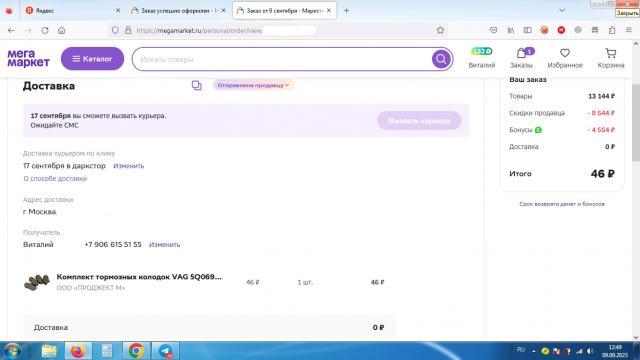This screenshot has height=360, width=640.
Task: Click the мега маркет logo
Action: pyautogui.click(x=28, y=58)
